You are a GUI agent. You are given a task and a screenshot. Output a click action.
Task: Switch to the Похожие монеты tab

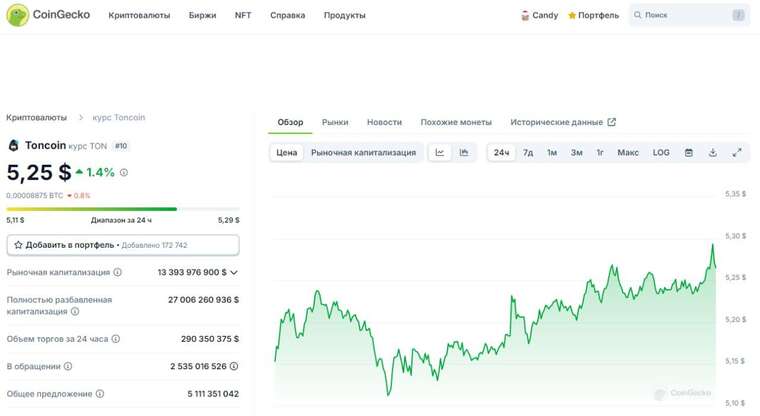click(456, 122)
